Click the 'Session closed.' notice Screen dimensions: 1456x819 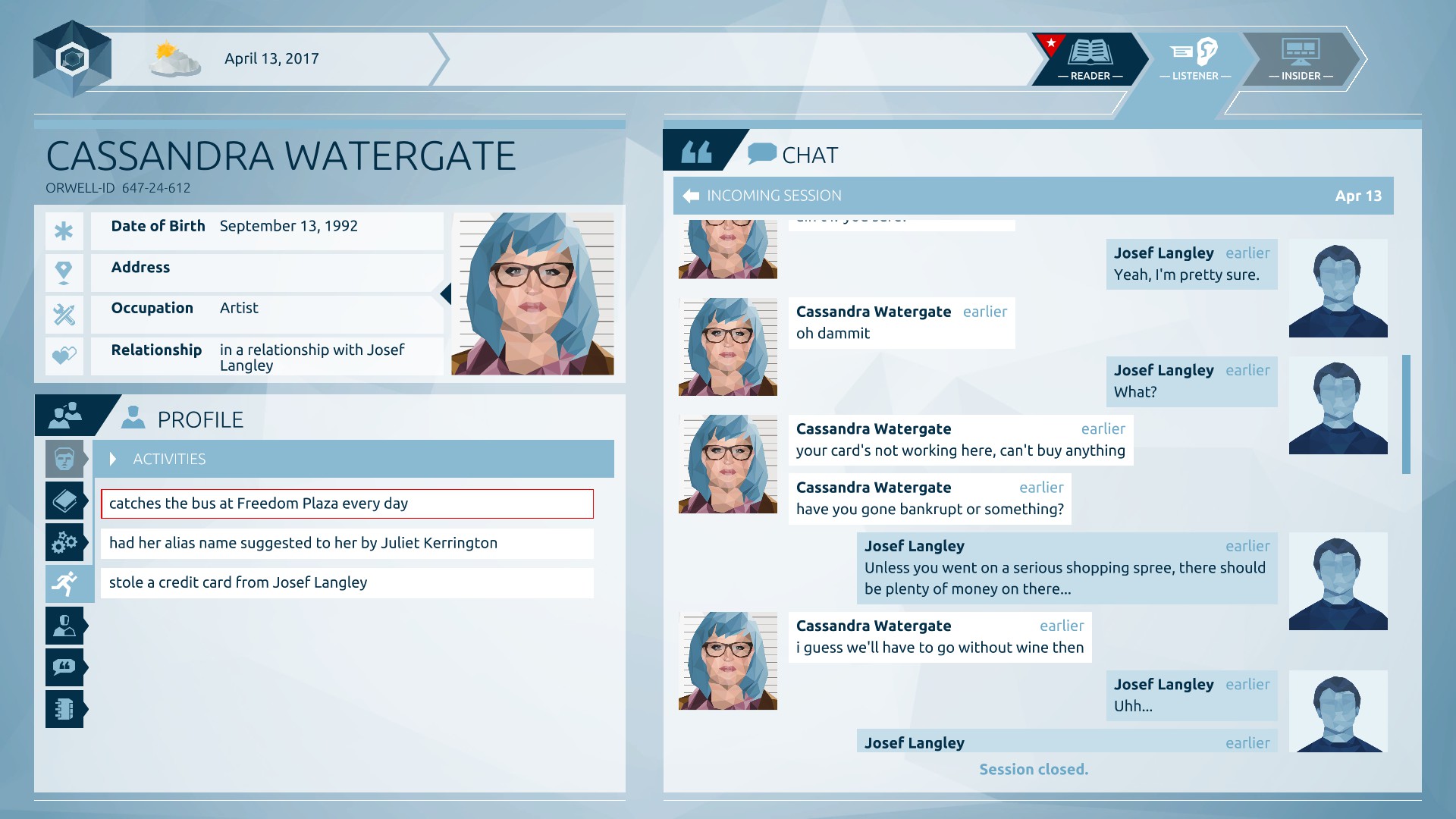1034,770
